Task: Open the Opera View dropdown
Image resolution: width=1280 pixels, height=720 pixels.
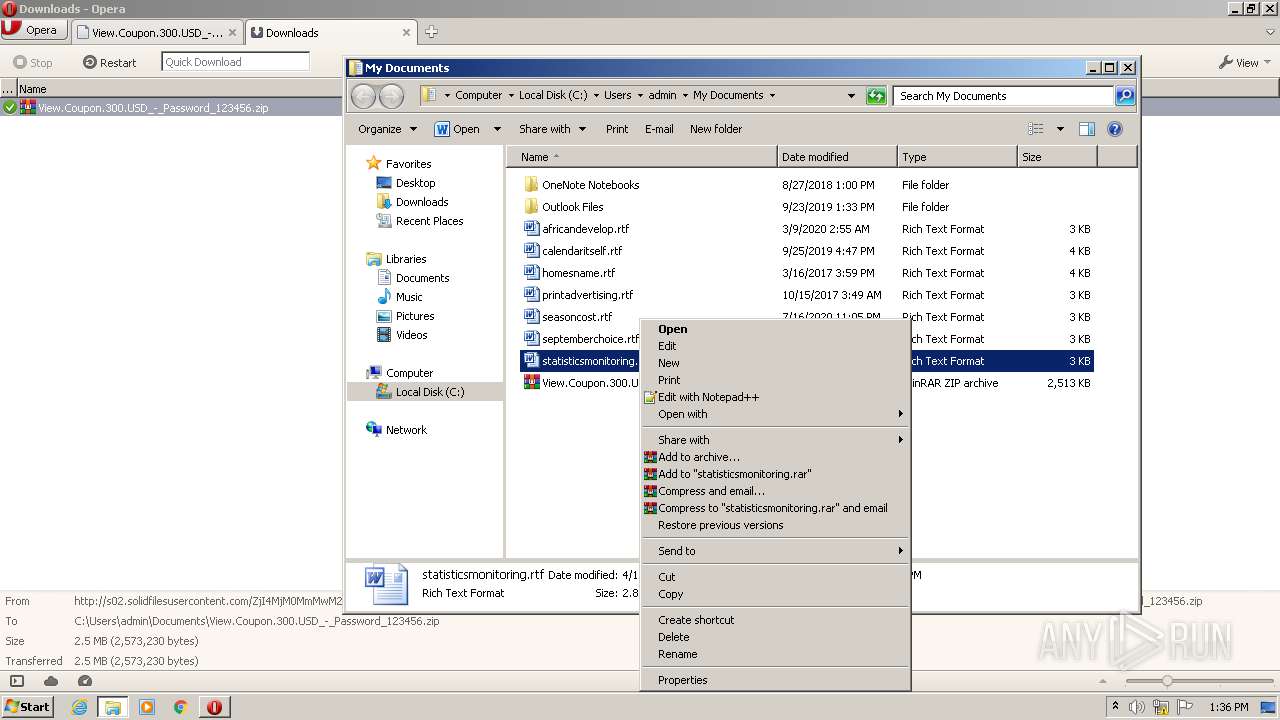Action: [1245, 62]
